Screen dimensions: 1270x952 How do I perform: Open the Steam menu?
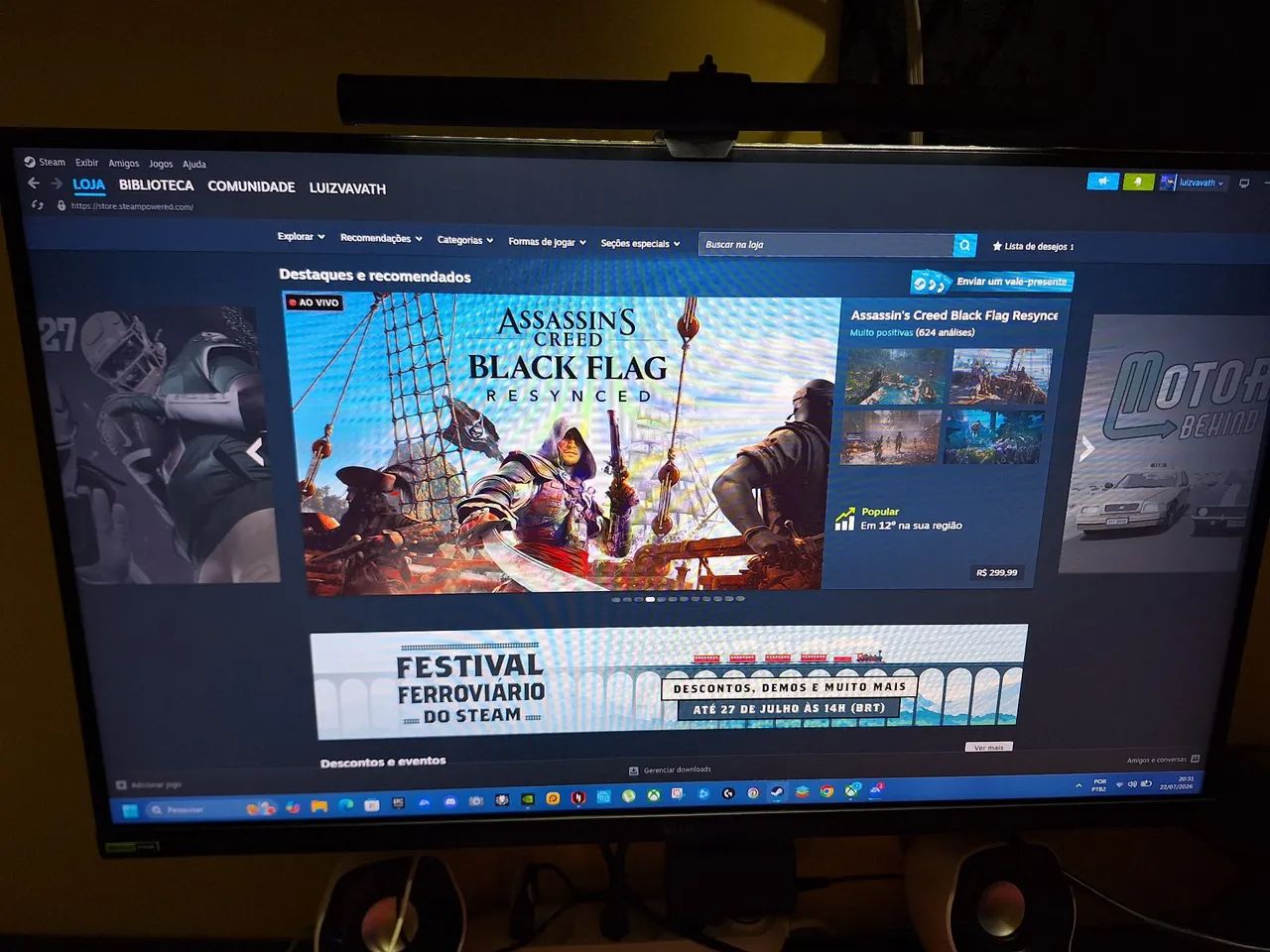pyautogui.click(x=46, y=162)
